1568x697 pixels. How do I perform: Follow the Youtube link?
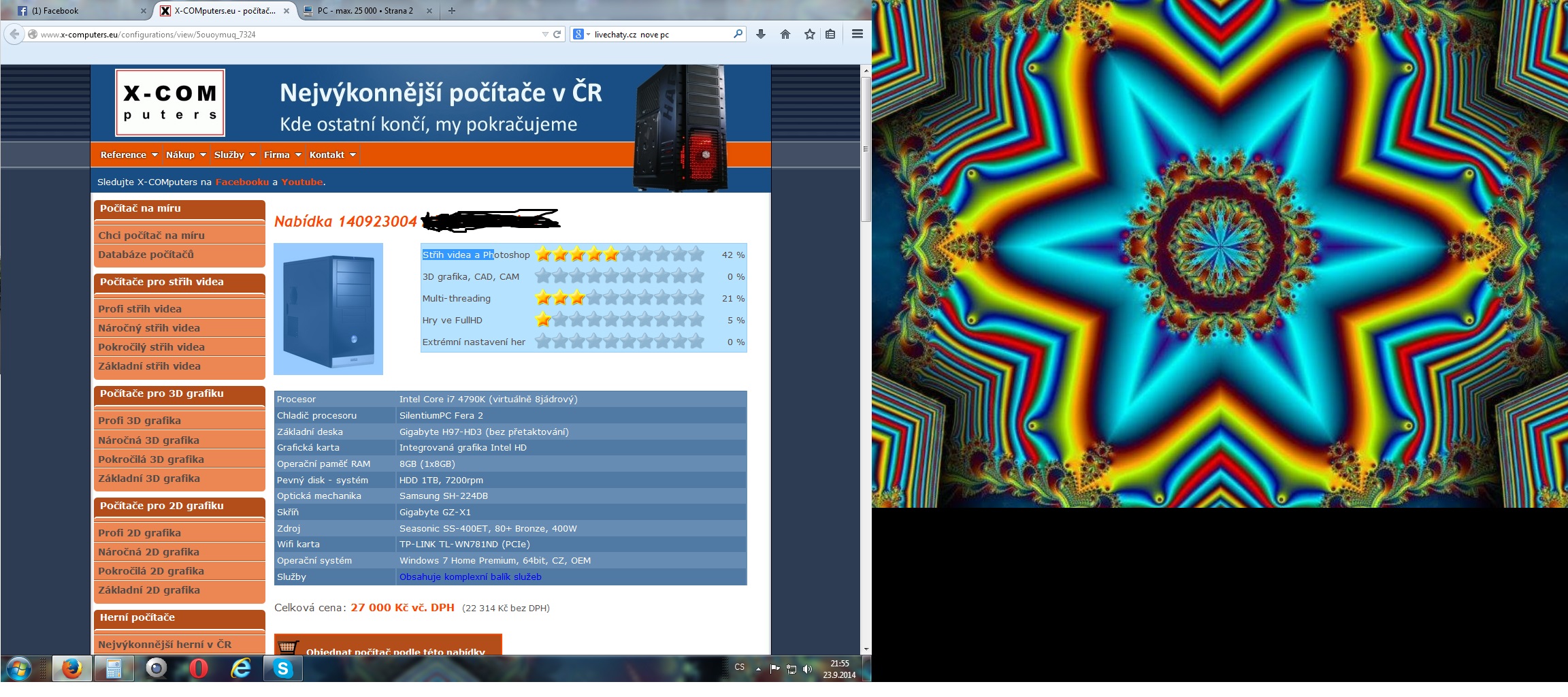coord(302,182)
